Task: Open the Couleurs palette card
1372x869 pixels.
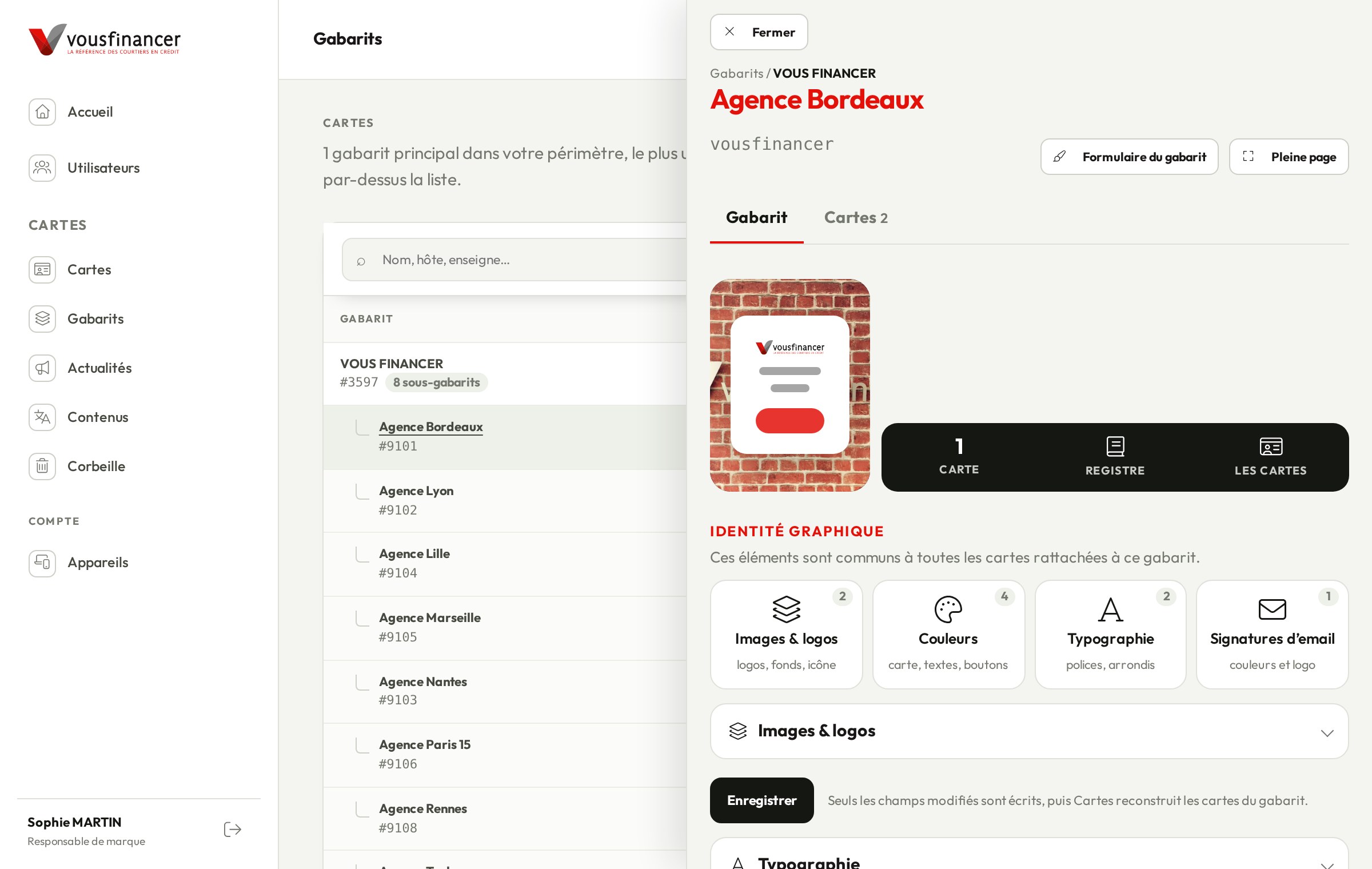Action: point(948,635)
